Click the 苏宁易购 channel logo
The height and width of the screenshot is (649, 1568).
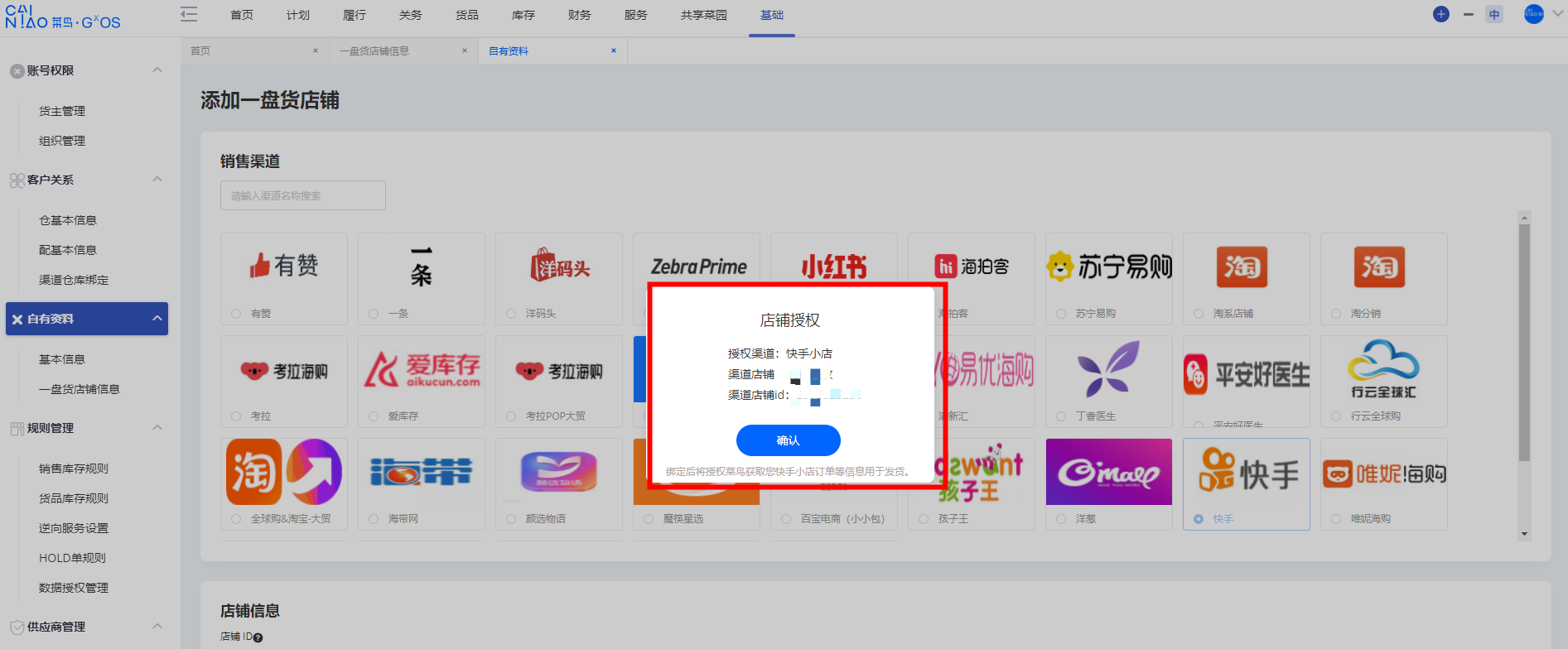pos(1109,266)
